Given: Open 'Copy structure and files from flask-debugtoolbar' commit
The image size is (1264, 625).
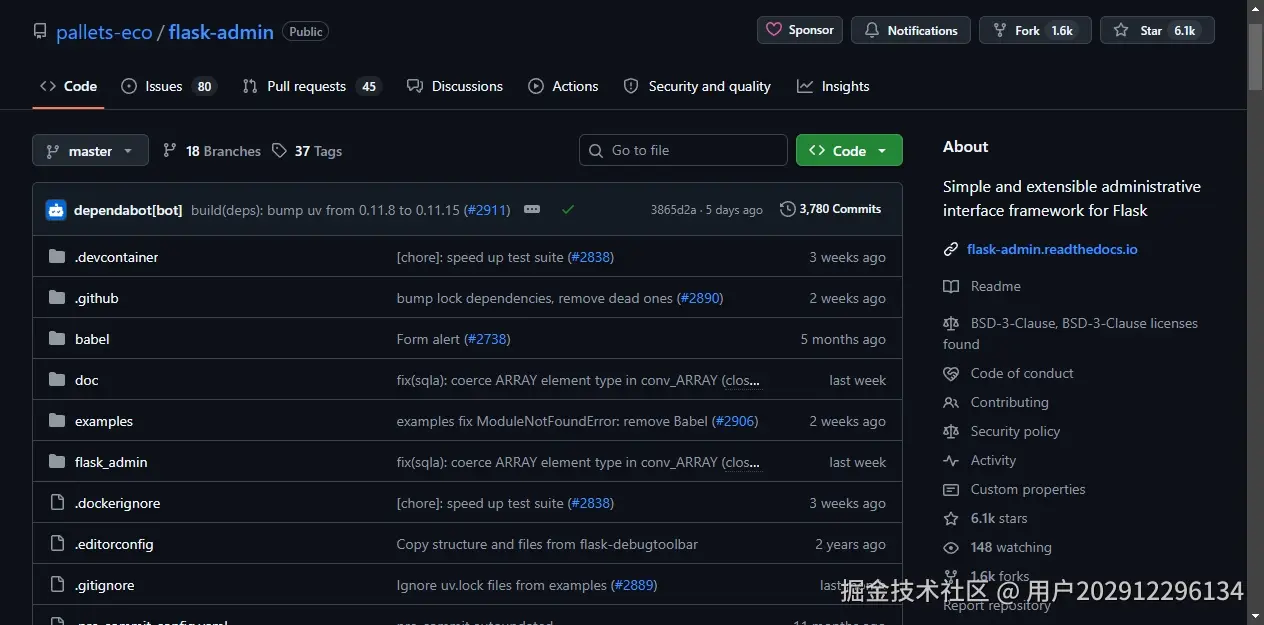Looking at the screenshot, I should [547, 544].
